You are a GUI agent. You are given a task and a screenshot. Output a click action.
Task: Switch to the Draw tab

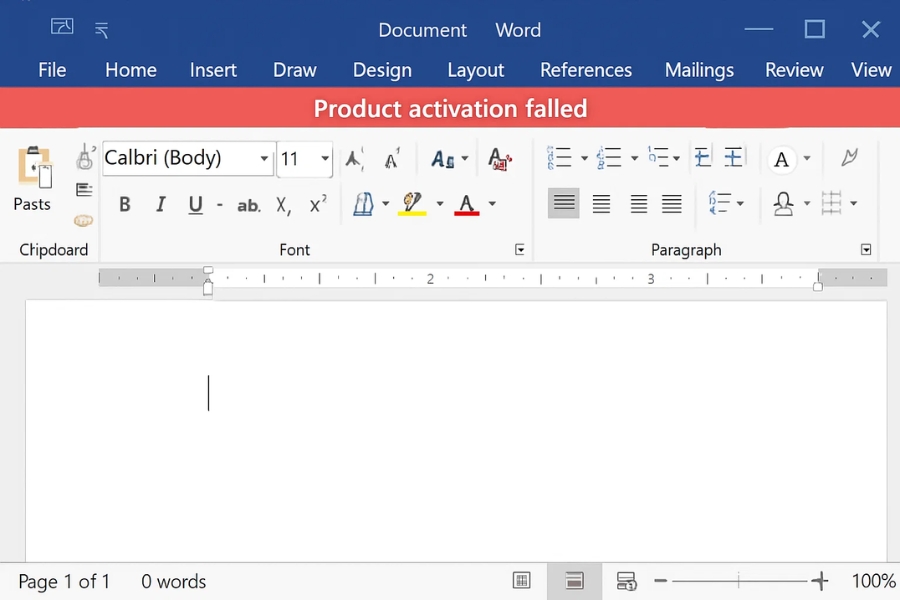click(294, 70)
